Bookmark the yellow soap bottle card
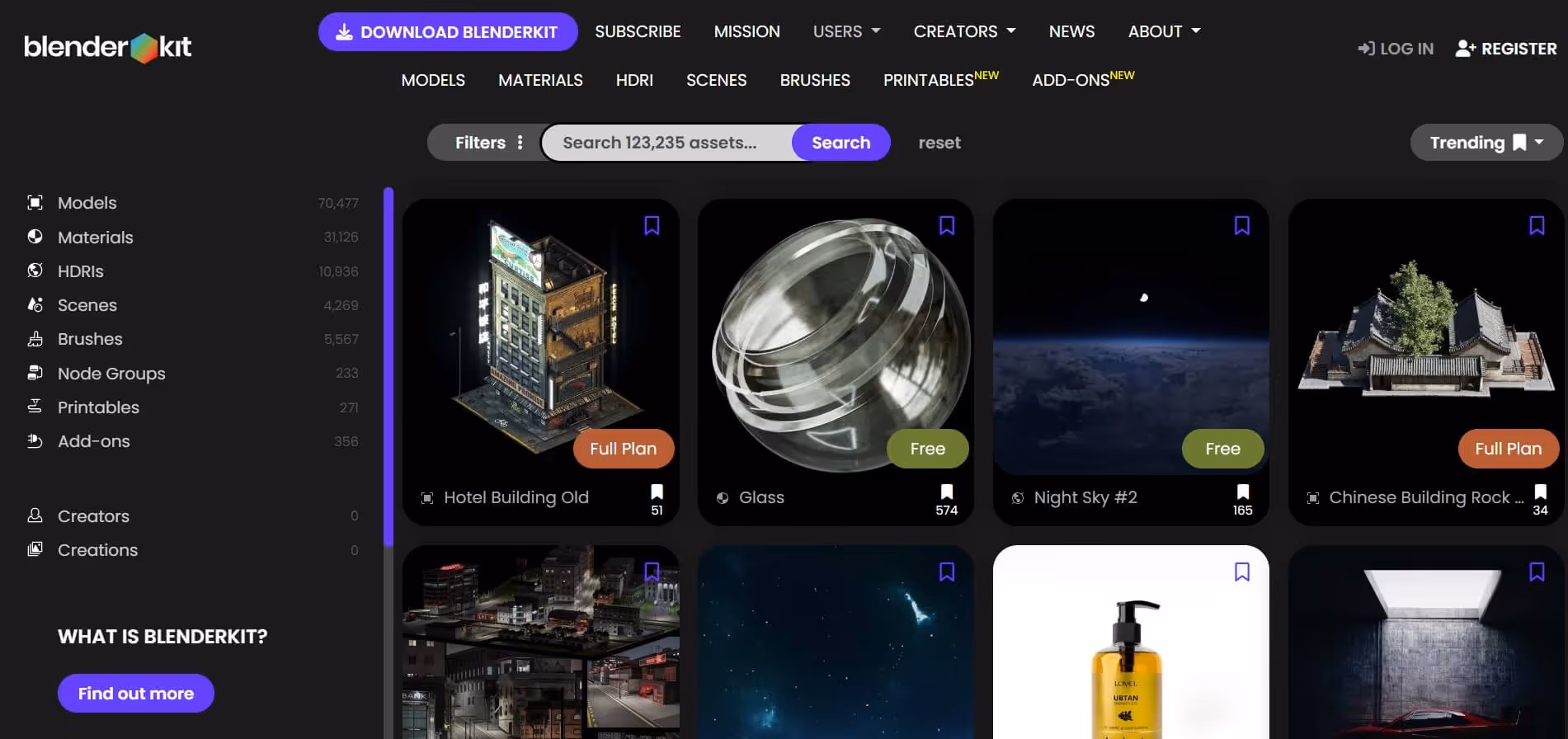Viewport: 1568px width, 739px height. (1242, 572)
